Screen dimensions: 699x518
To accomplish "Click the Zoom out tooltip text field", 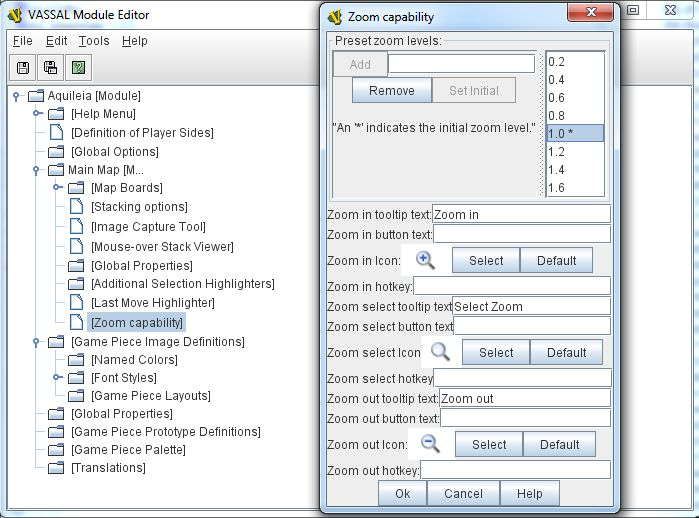I will pos(525,398).
